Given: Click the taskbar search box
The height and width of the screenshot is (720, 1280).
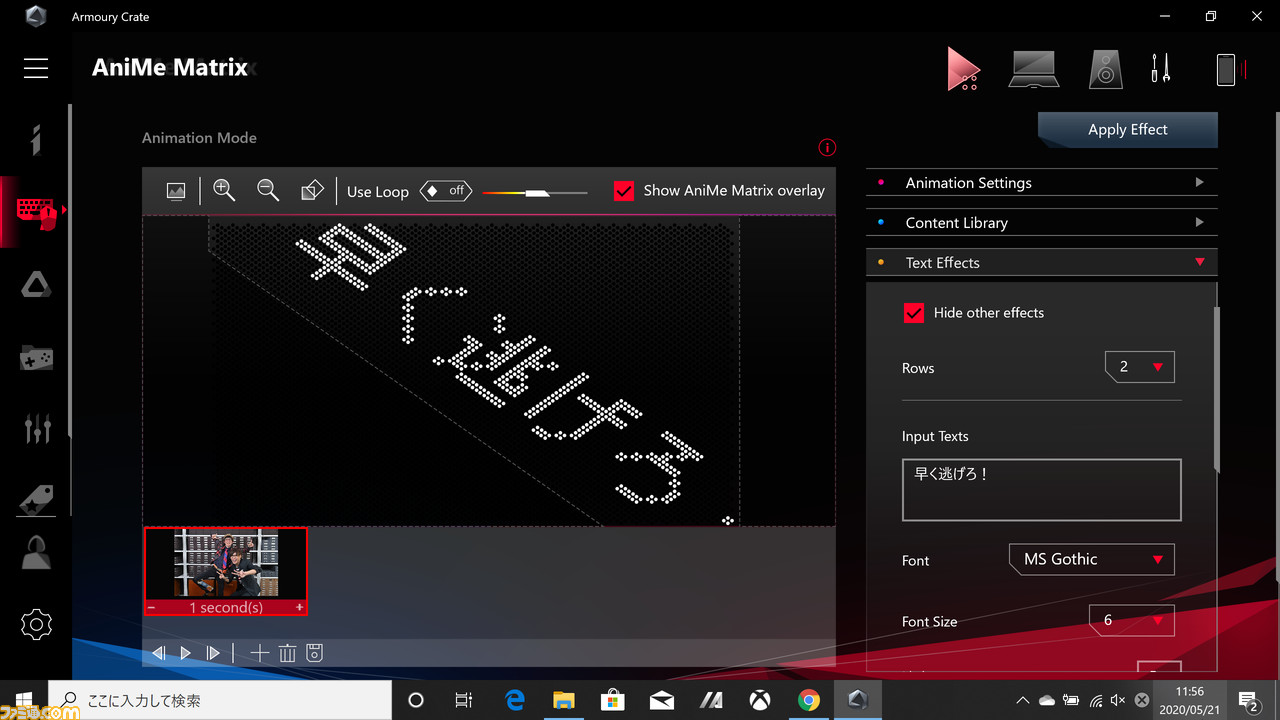Looking at the screenshot, I should 220,700.
